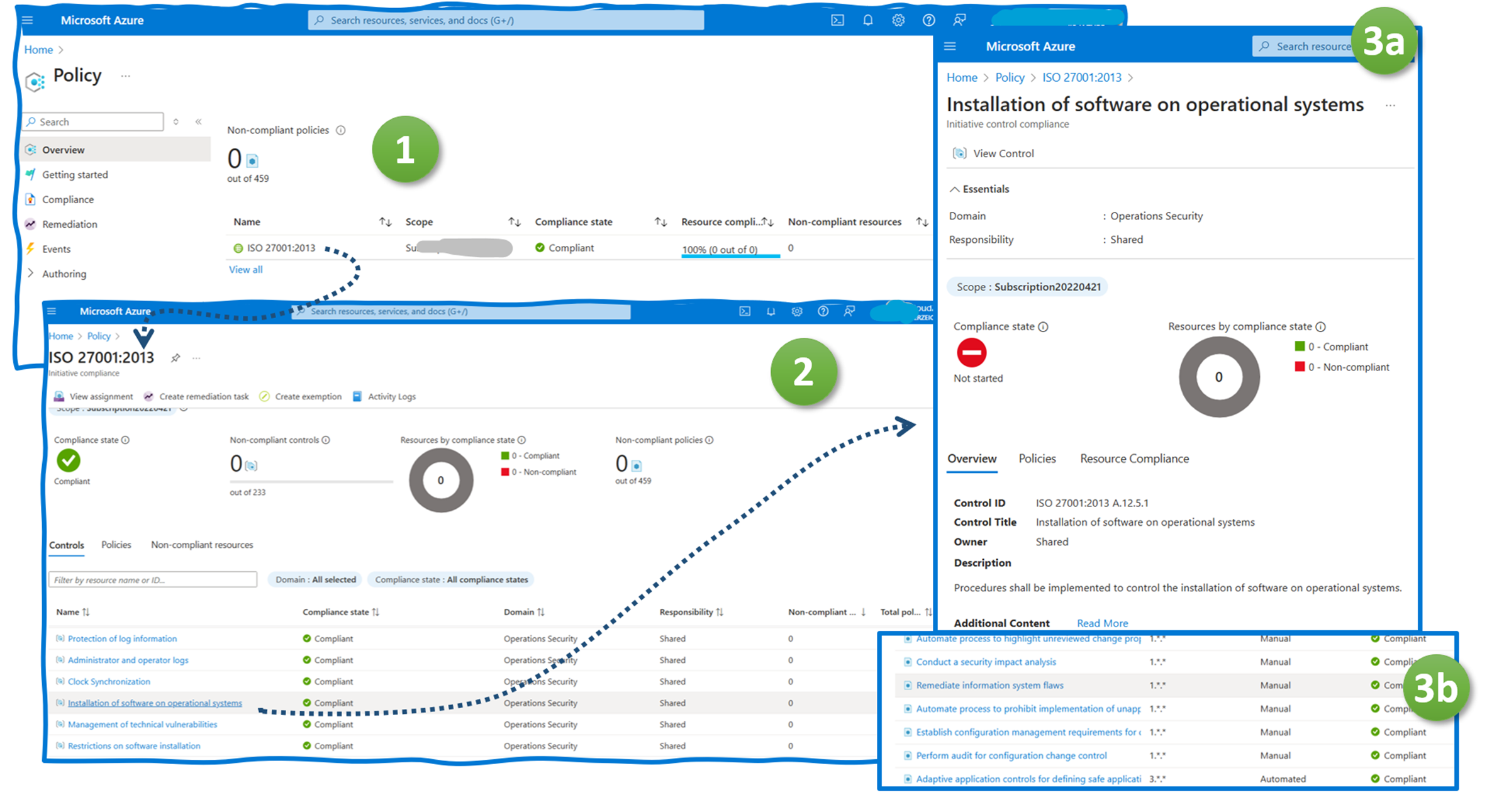The image size is (1487, 812).
Task: Open the portal hamburger menu
Action: [x=27, y=19]
